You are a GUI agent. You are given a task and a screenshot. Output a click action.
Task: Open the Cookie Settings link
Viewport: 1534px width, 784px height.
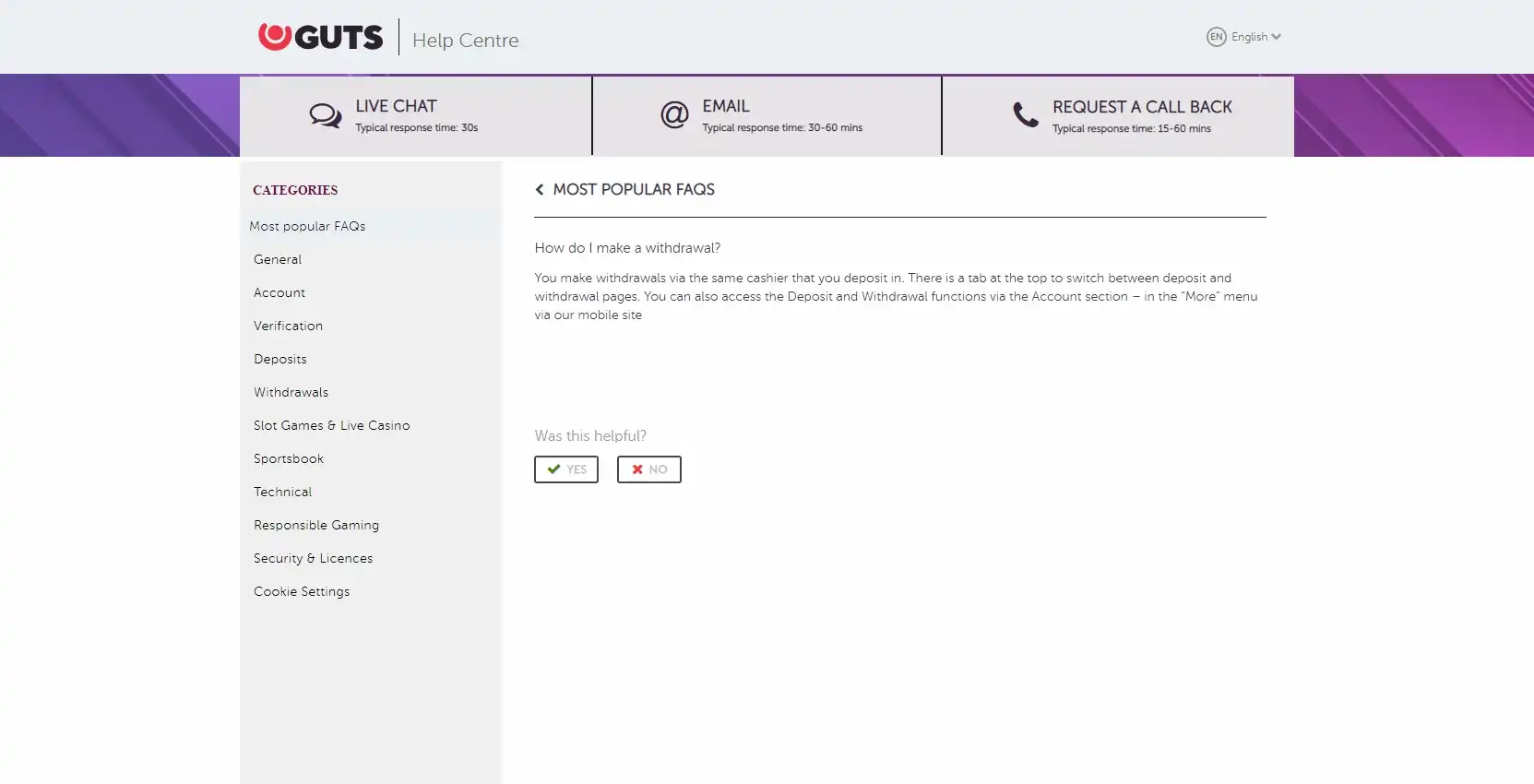click(x=302, y=591)
